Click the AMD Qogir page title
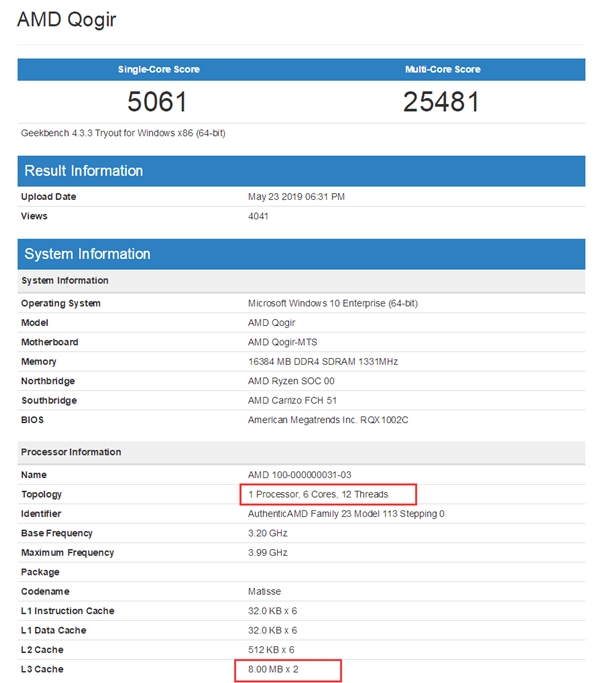Viewport: 600px width, 683px height. (x=67, y=20)
